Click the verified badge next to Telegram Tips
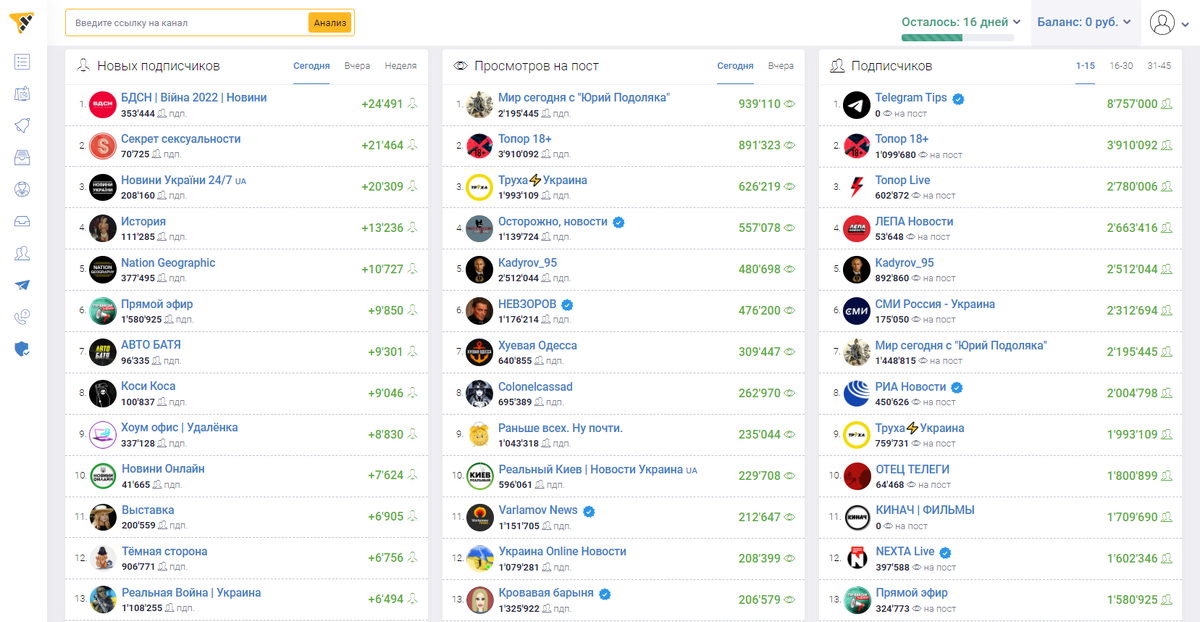 coord(958,99)
